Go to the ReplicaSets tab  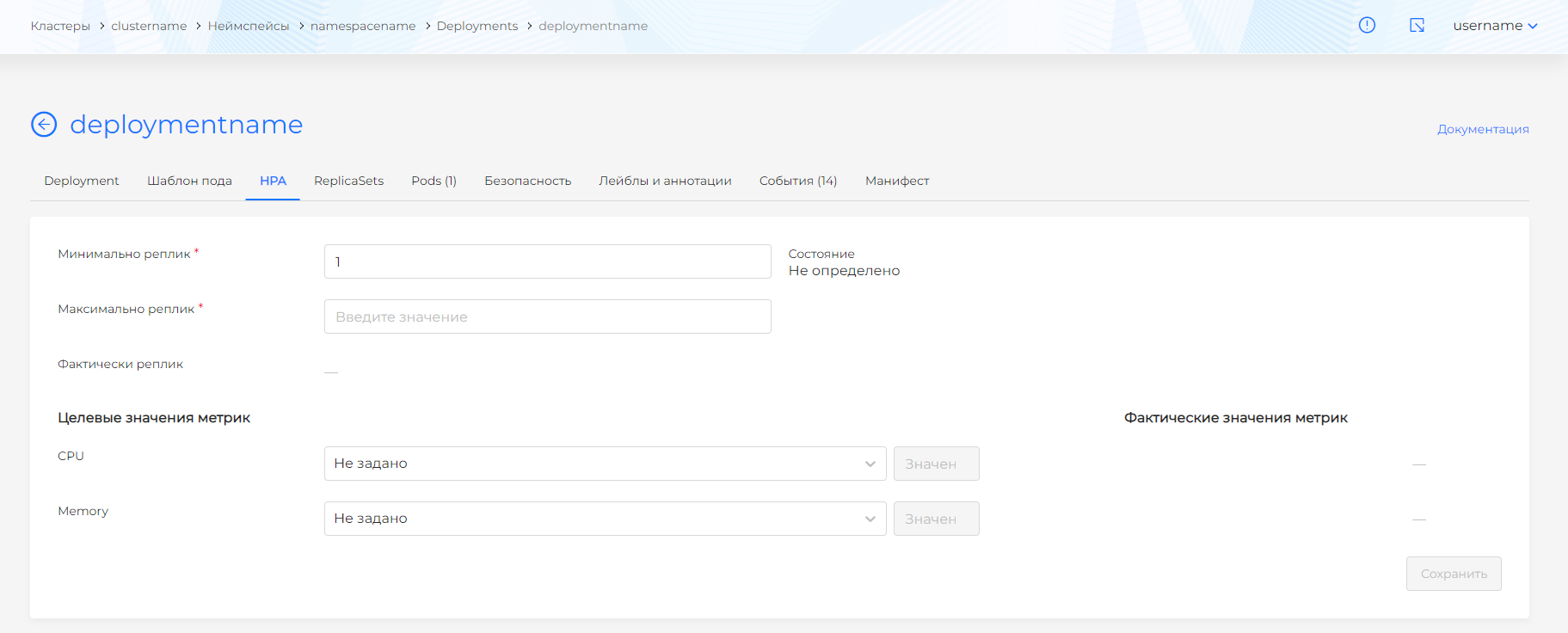[x=348, y=181]
